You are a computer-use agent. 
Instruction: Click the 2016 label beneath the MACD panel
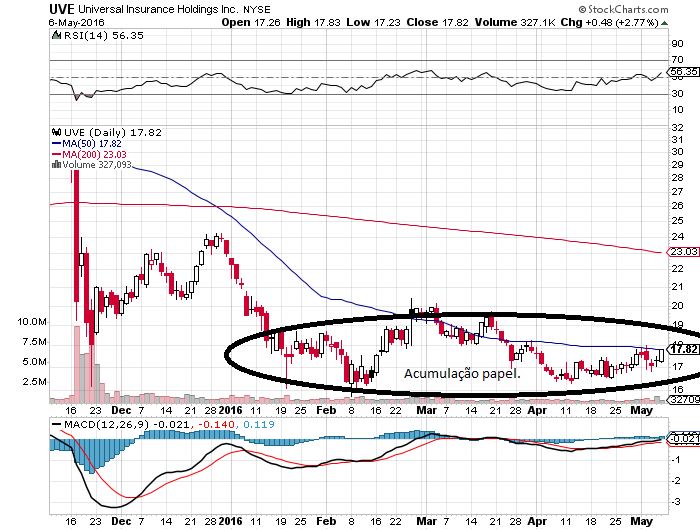click(x=230, y=521)
